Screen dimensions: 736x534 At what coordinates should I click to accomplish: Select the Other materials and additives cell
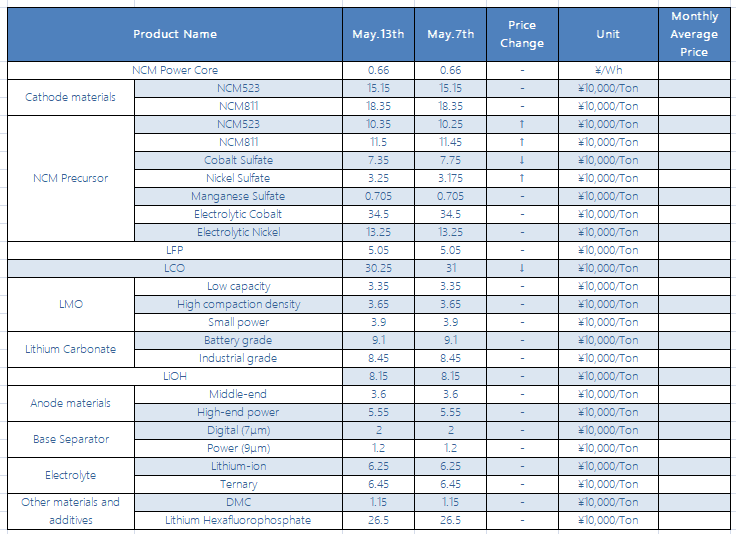(x=71, y=511)
